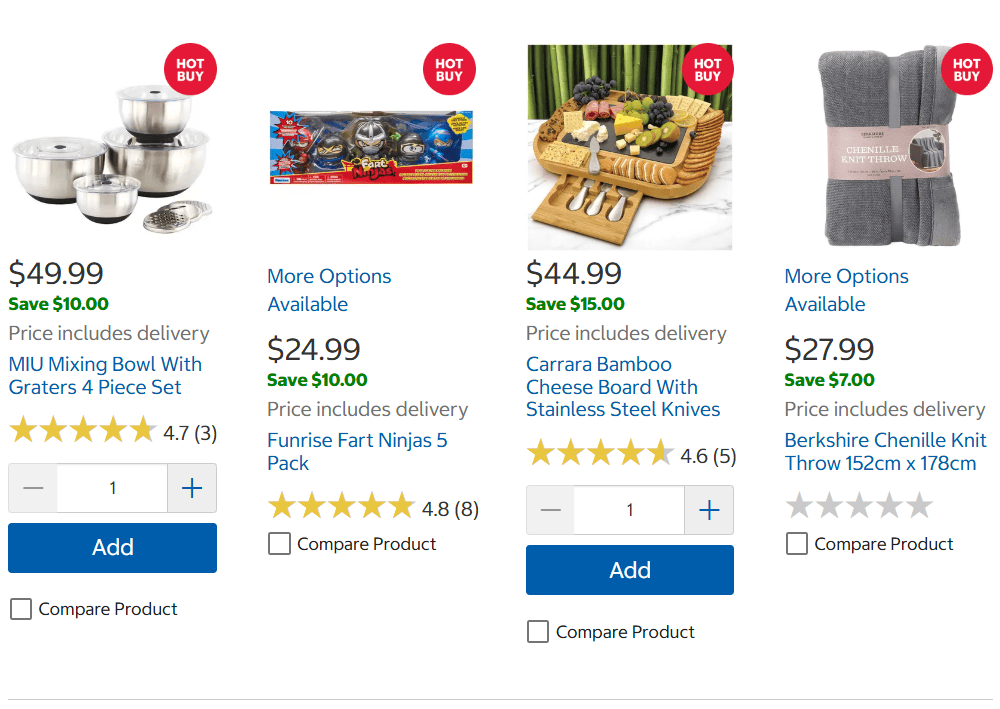Increase MIU Mixing Bowl quantity with plus icon
1000x709 pixels.
click(192, 488)
